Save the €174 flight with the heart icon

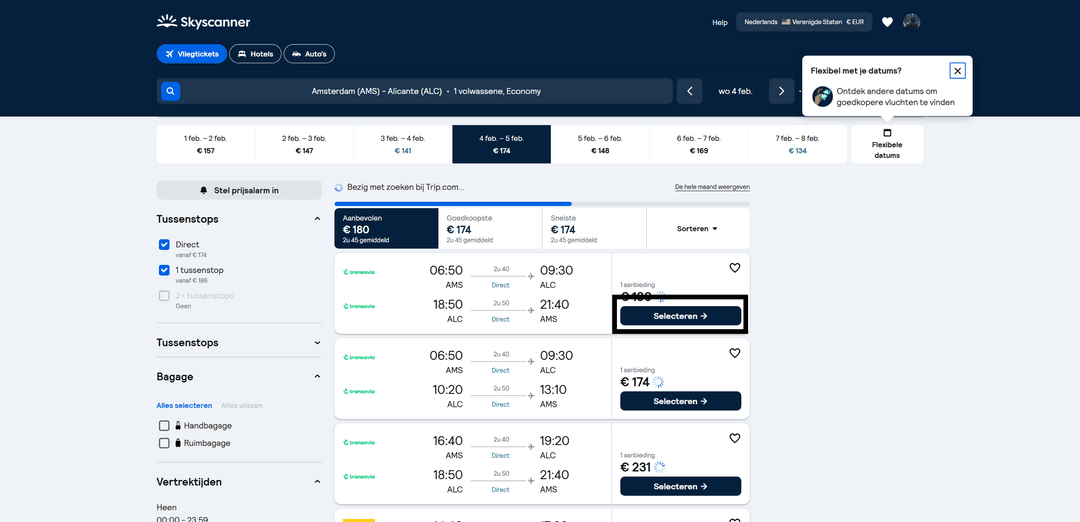coord(734,353)
